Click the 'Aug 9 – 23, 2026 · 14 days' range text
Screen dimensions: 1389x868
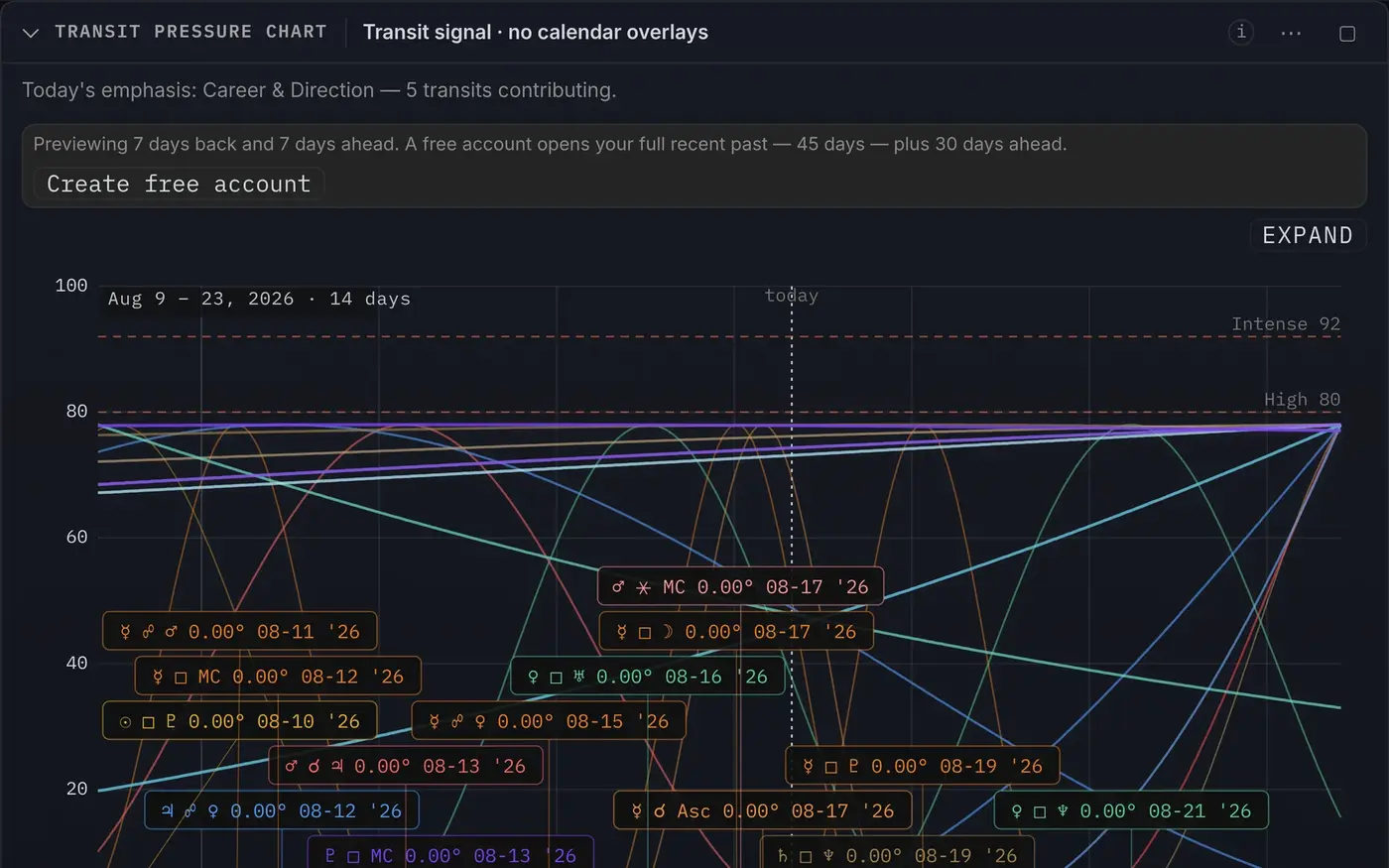259,299
